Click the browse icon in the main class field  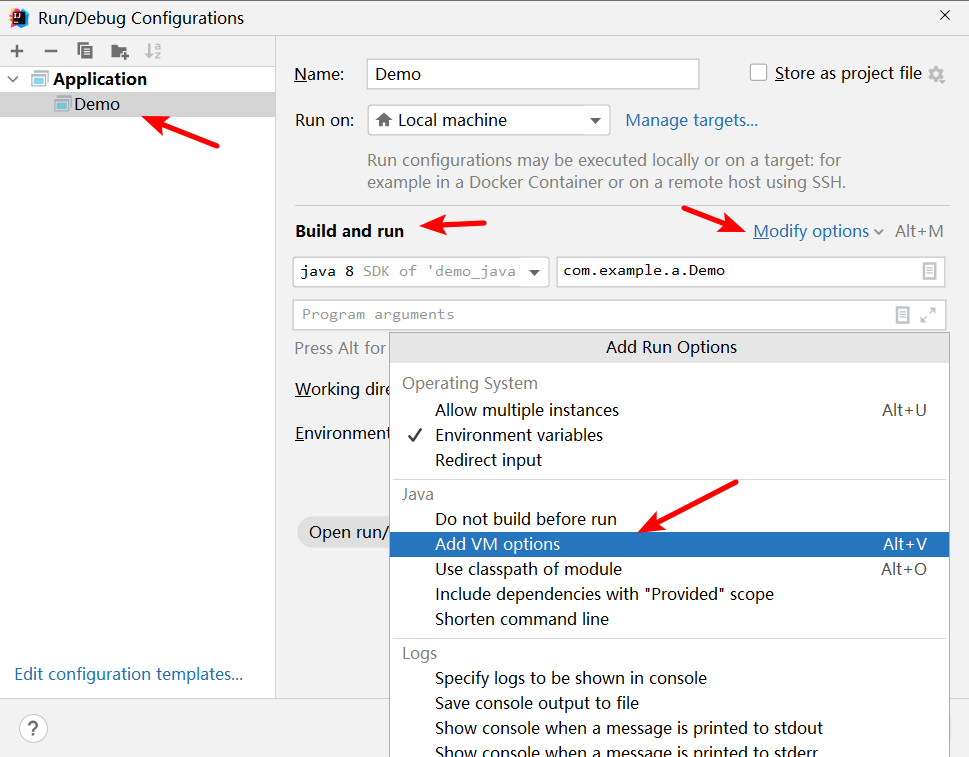click(x=929, y=271)
